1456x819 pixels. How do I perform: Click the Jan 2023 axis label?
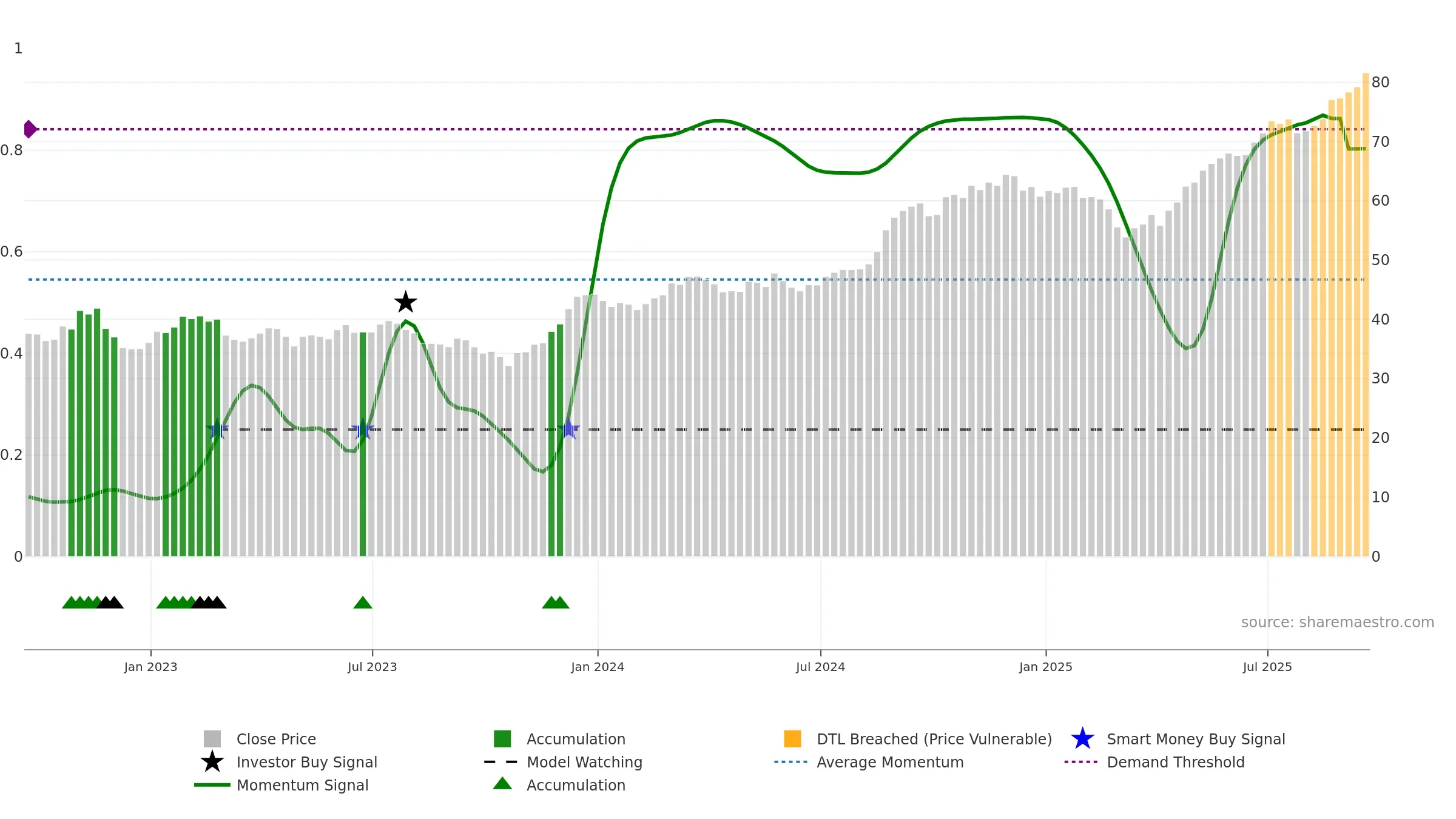pyautogui.click(x=150, y=667)
